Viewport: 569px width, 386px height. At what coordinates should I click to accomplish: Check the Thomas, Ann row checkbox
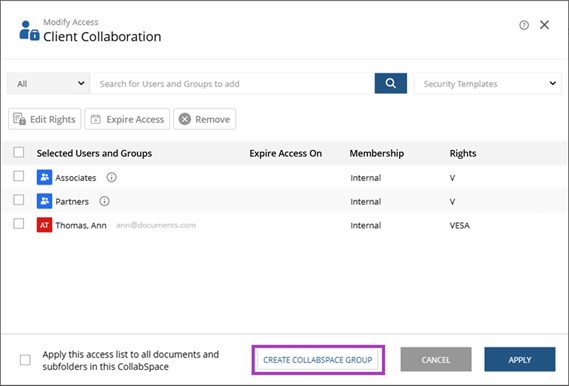(x=19, y=224)
